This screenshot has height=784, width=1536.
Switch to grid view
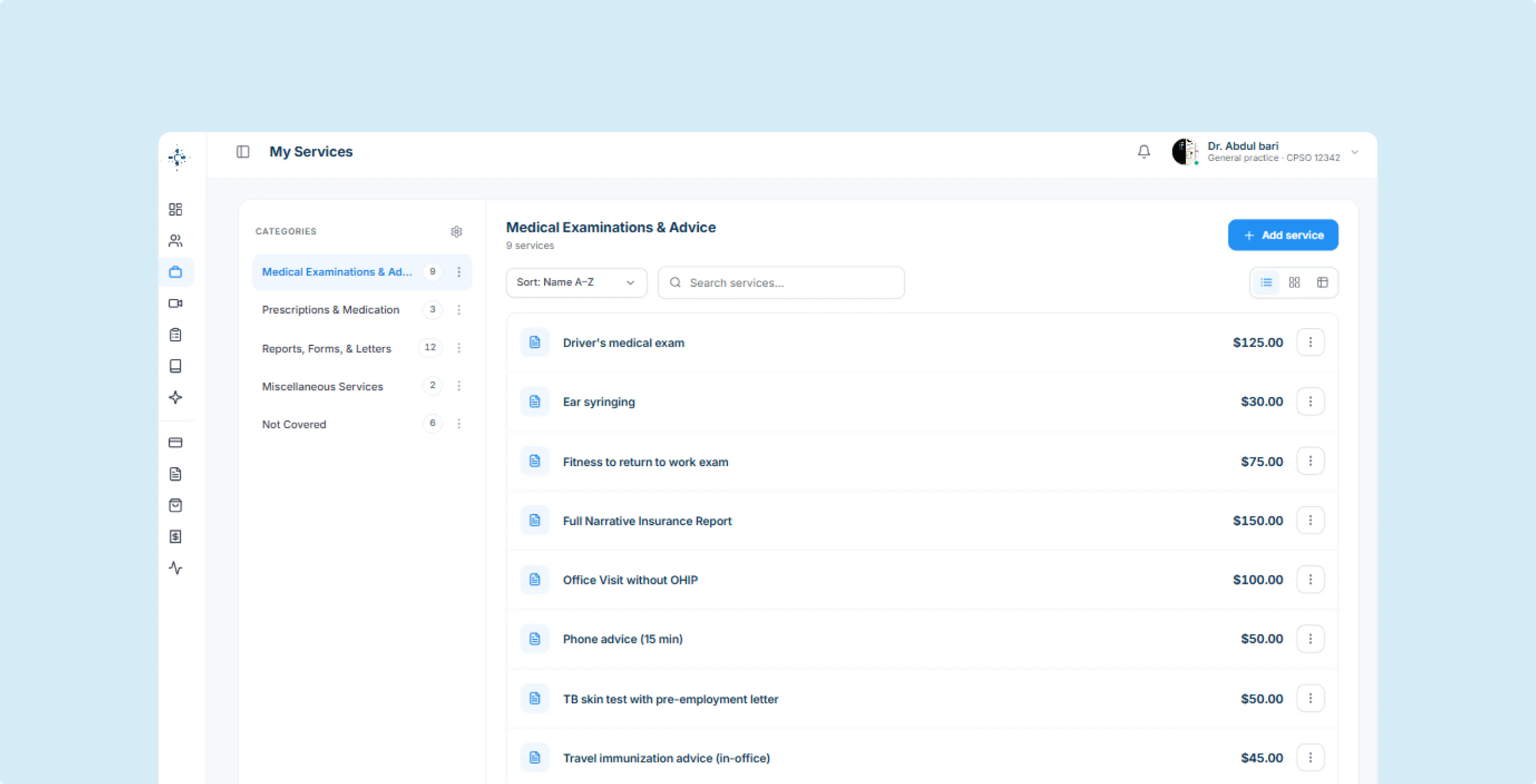(x=1294, y=283)
